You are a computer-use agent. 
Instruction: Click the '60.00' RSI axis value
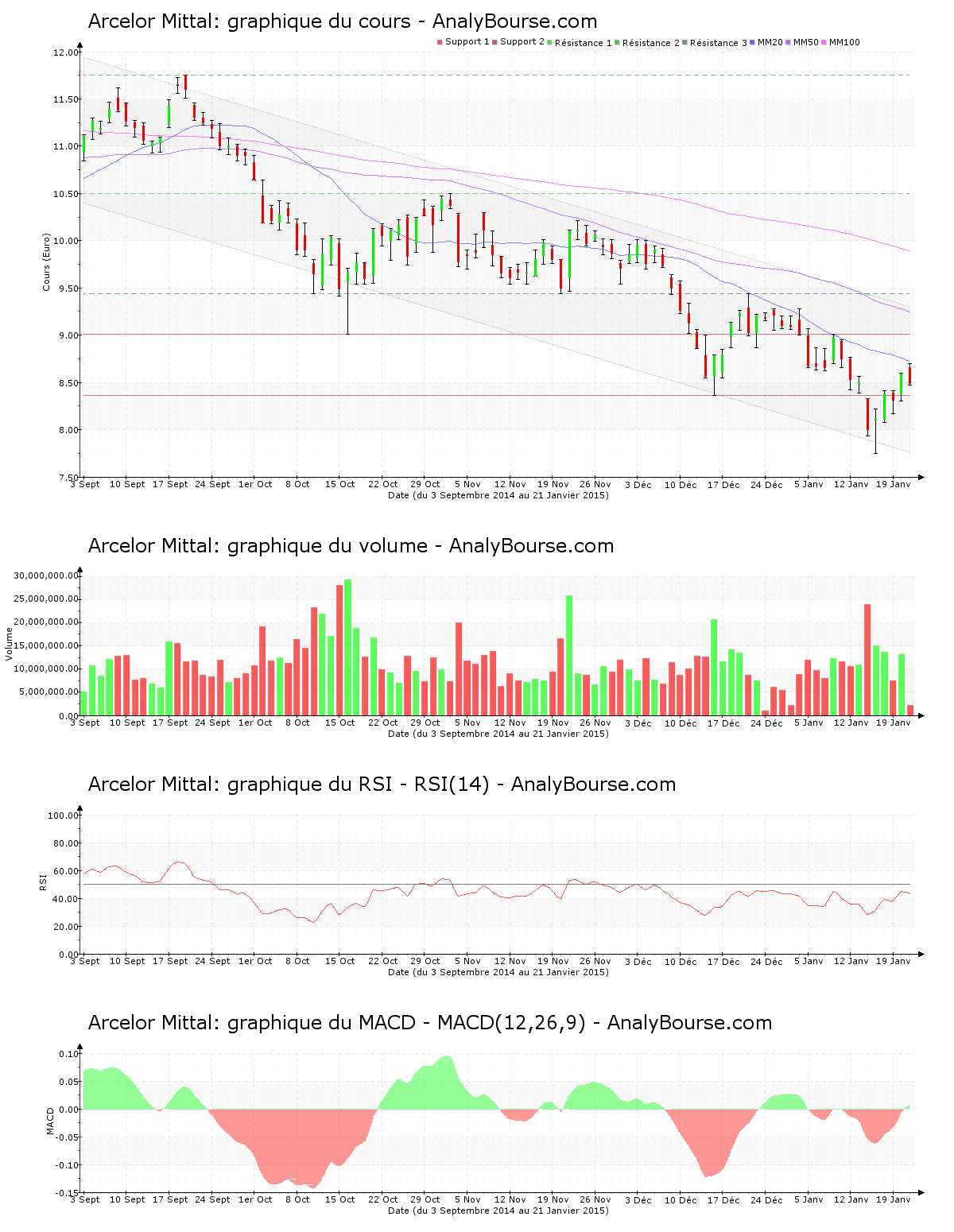point(66,871)
